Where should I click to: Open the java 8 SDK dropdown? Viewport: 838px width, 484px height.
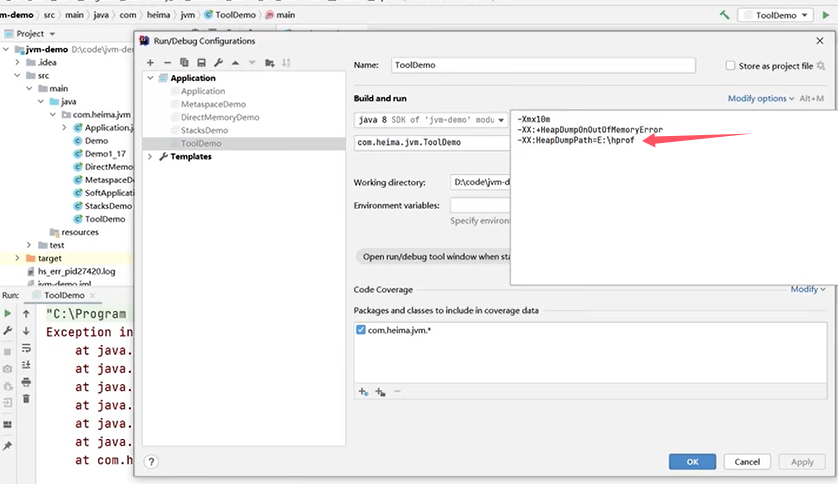tap(431, 120)
